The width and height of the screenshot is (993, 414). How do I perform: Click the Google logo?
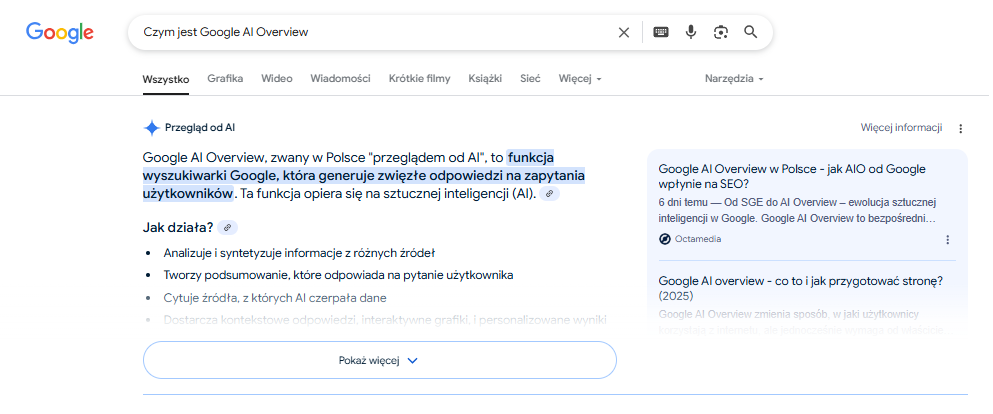(x=60, y=32)
